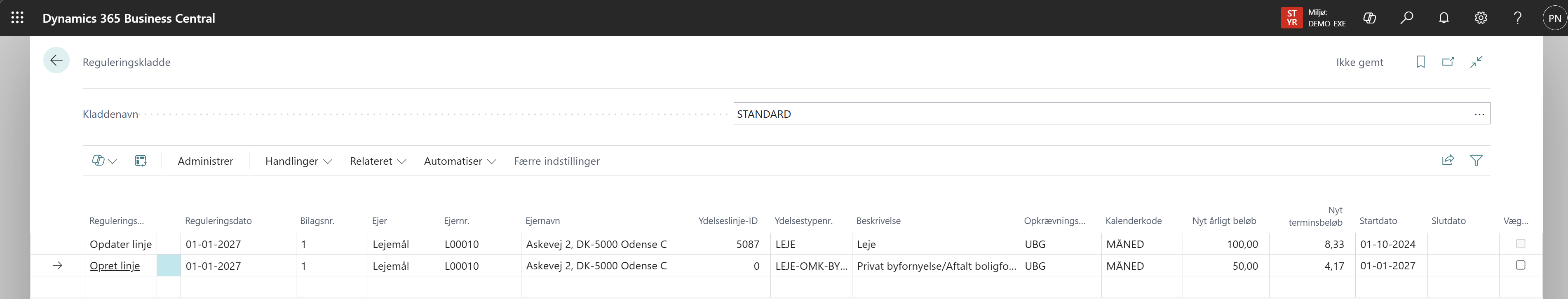
Task: Open the settings gear
Action: [1481, 18]
